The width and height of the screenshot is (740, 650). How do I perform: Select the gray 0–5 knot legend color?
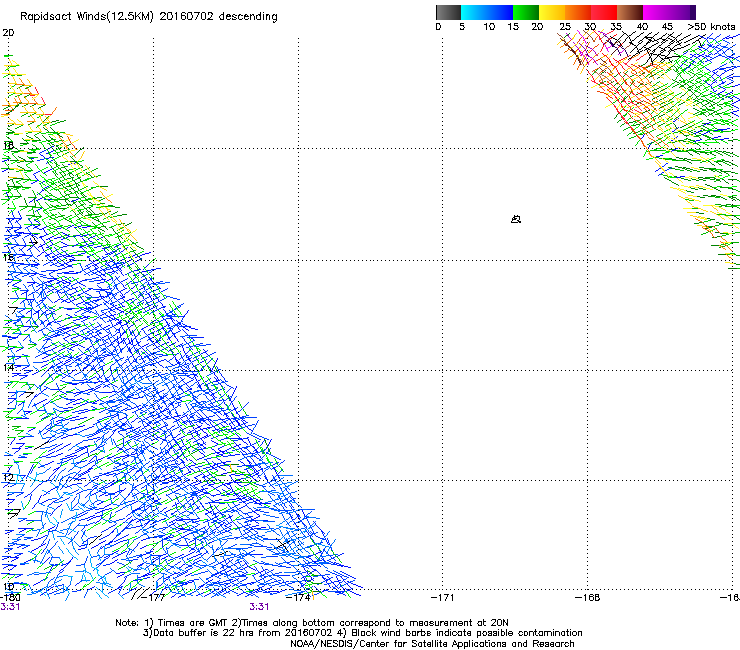coord(448,12)
